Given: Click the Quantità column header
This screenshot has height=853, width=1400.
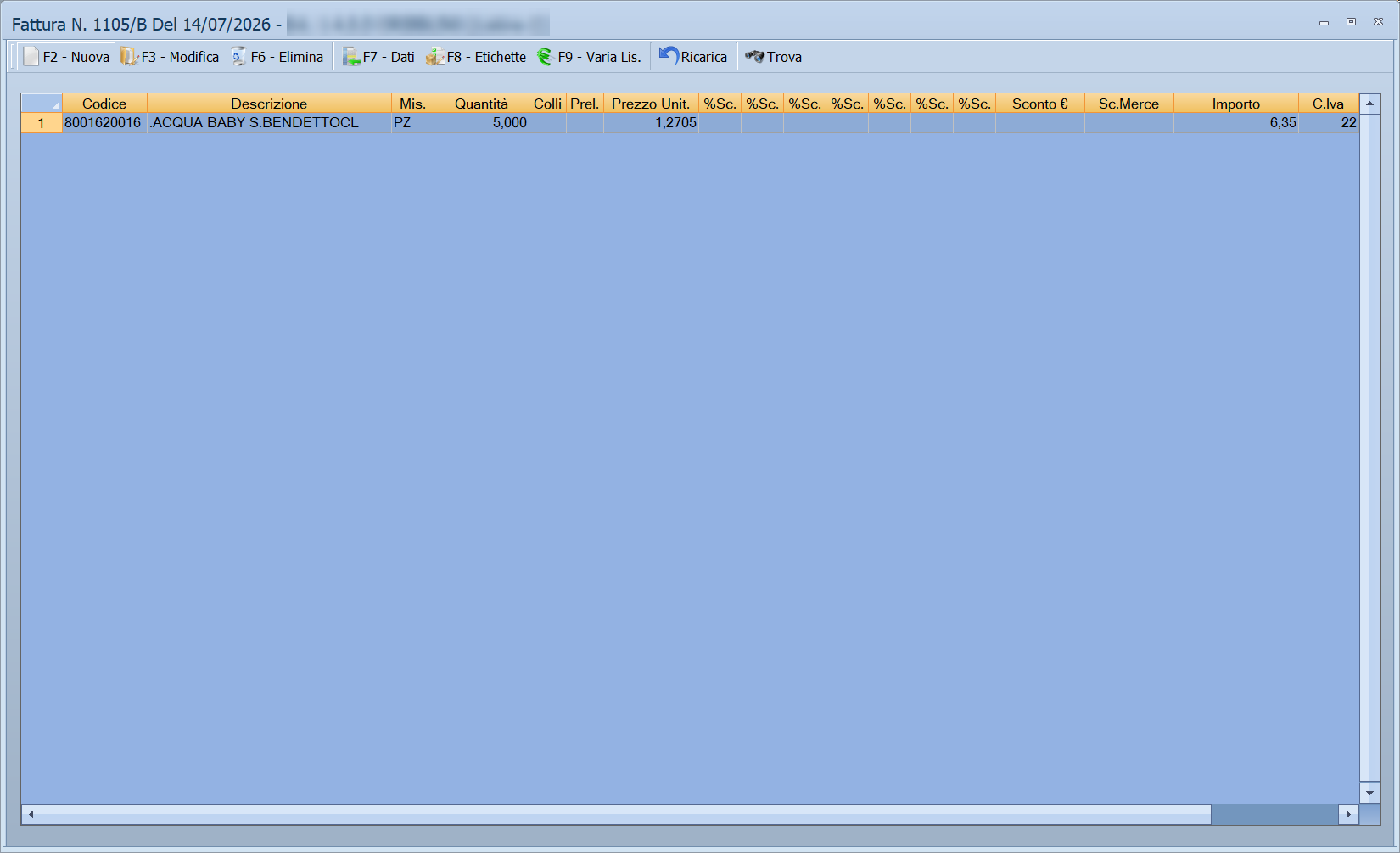Looking at the screenshot, I should point(481,104).
